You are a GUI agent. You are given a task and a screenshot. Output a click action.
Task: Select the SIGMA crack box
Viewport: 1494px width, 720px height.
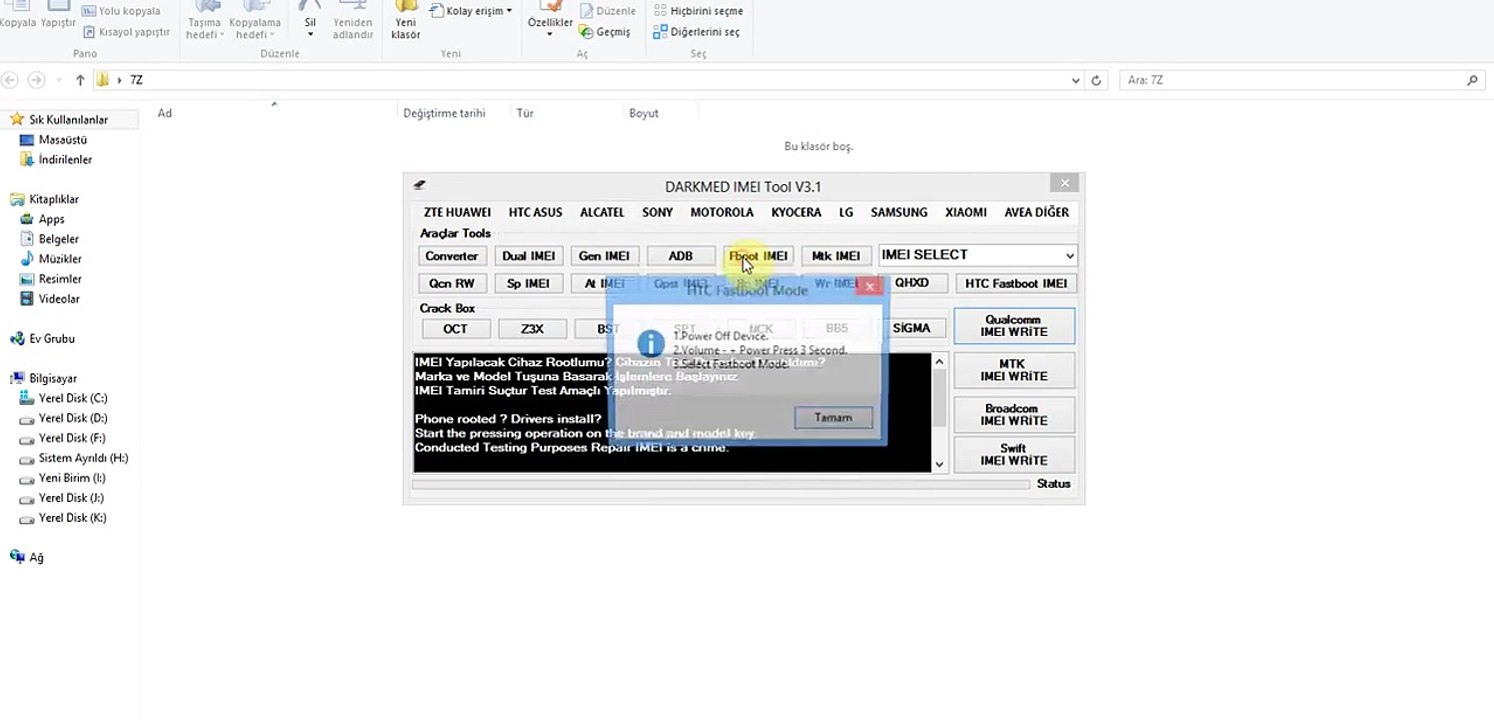[912, 328]
